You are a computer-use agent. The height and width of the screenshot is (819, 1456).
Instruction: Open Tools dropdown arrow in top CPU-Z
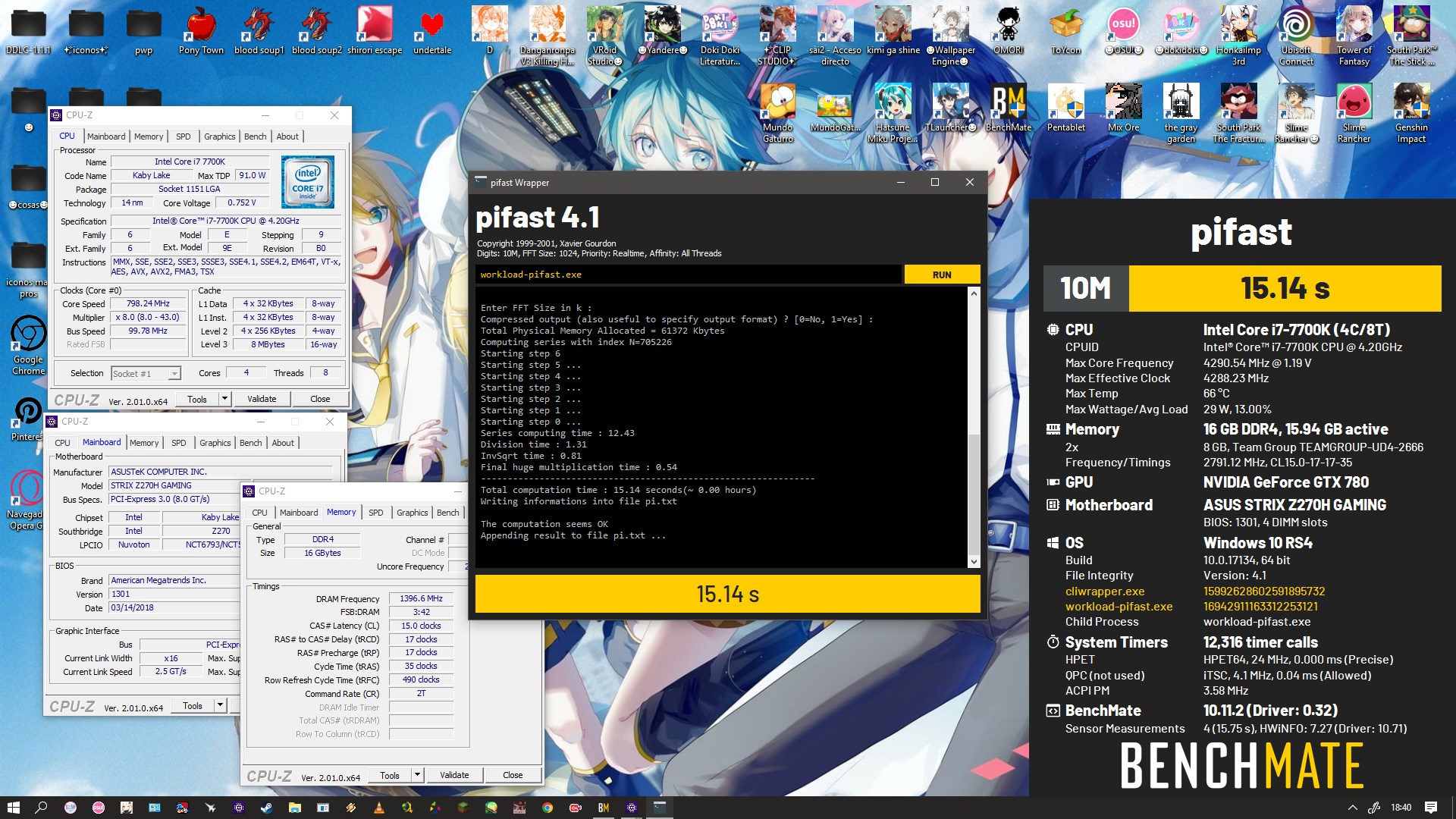tap(224, 399)
